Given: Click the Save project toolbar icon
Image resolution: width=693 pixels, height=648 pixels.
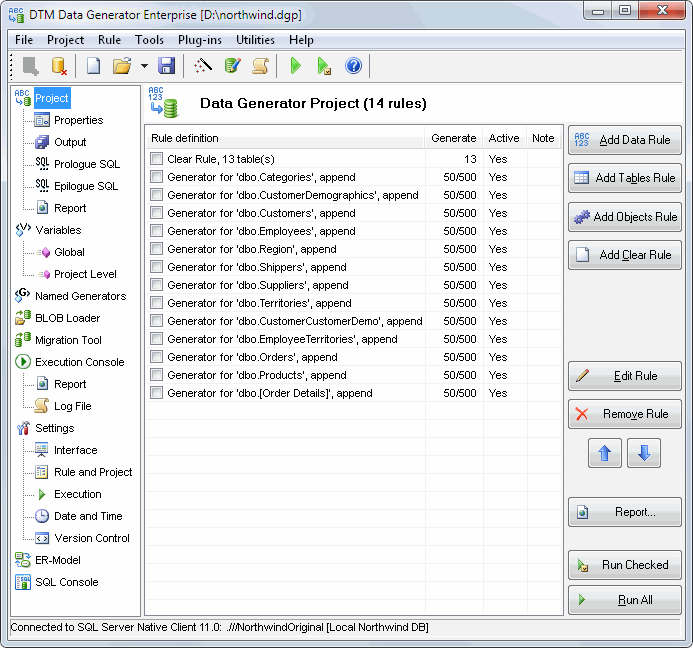Looking at the screenshot, I should tap(167, 66).
